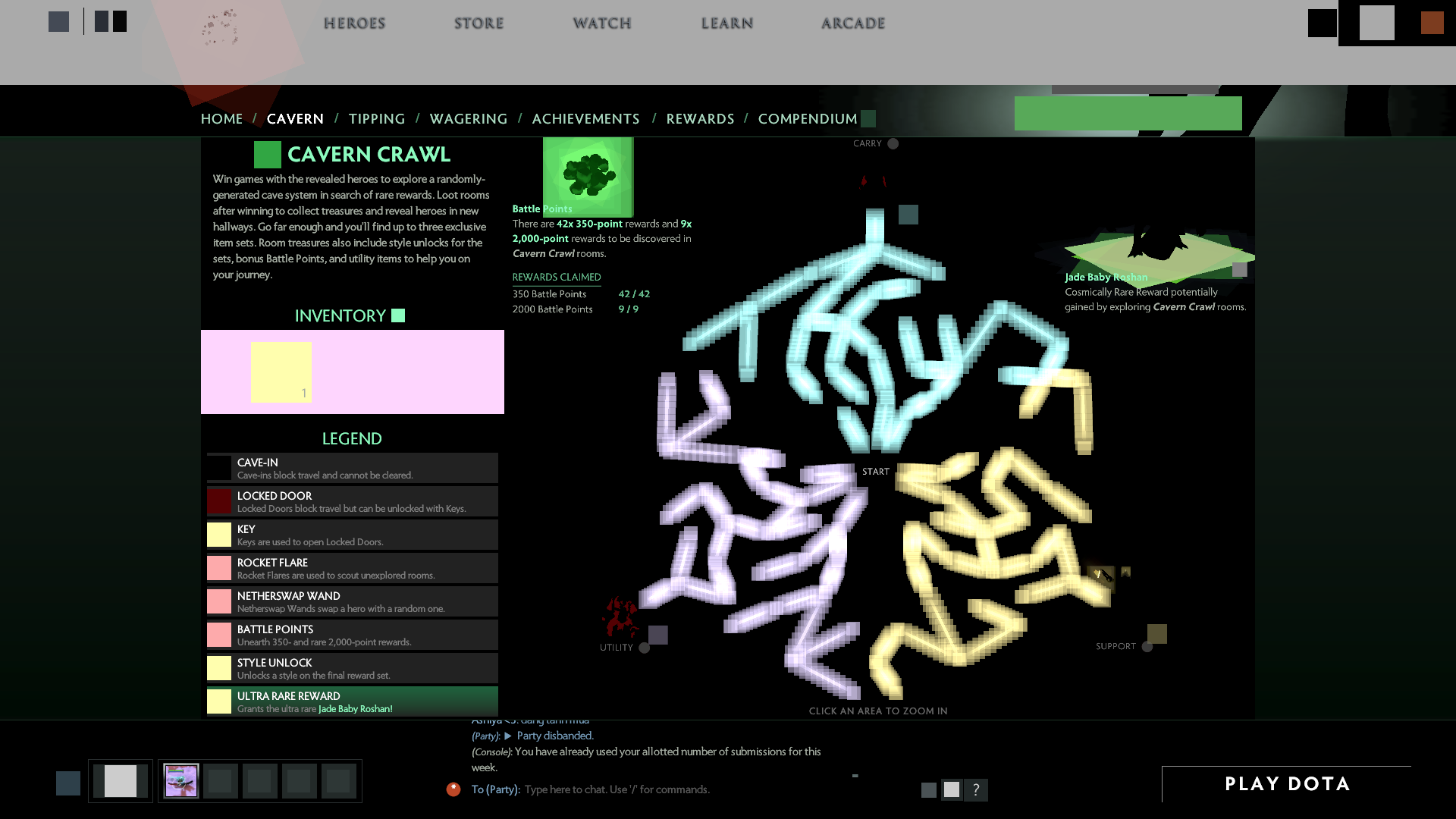Viewport: 1456px width, 819px height.
Task: Open the white profile card in the bottom bar
Action: (x=121, y=781)
